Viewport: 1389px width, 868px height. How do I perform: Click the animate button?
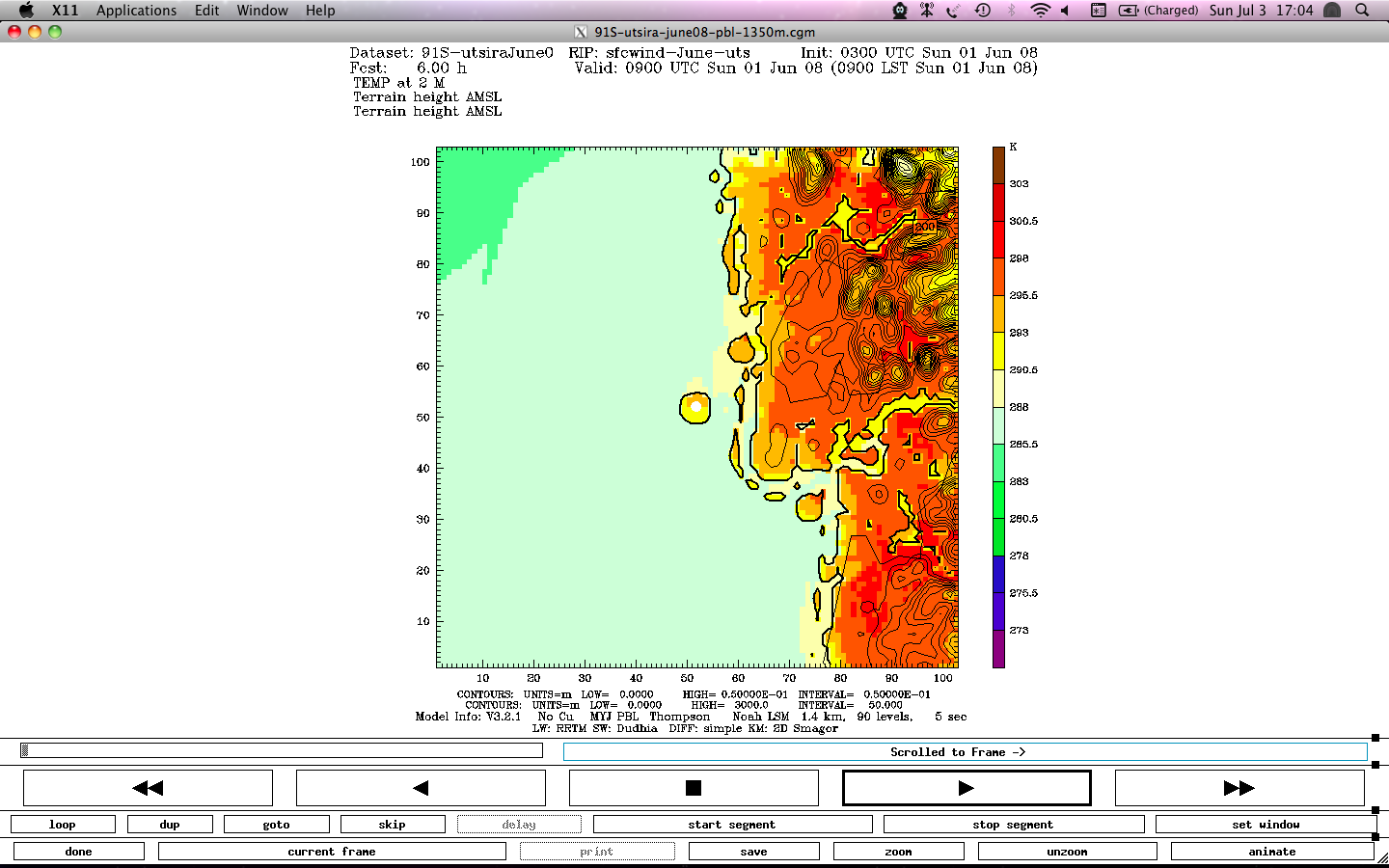[x=1271, y=852]
